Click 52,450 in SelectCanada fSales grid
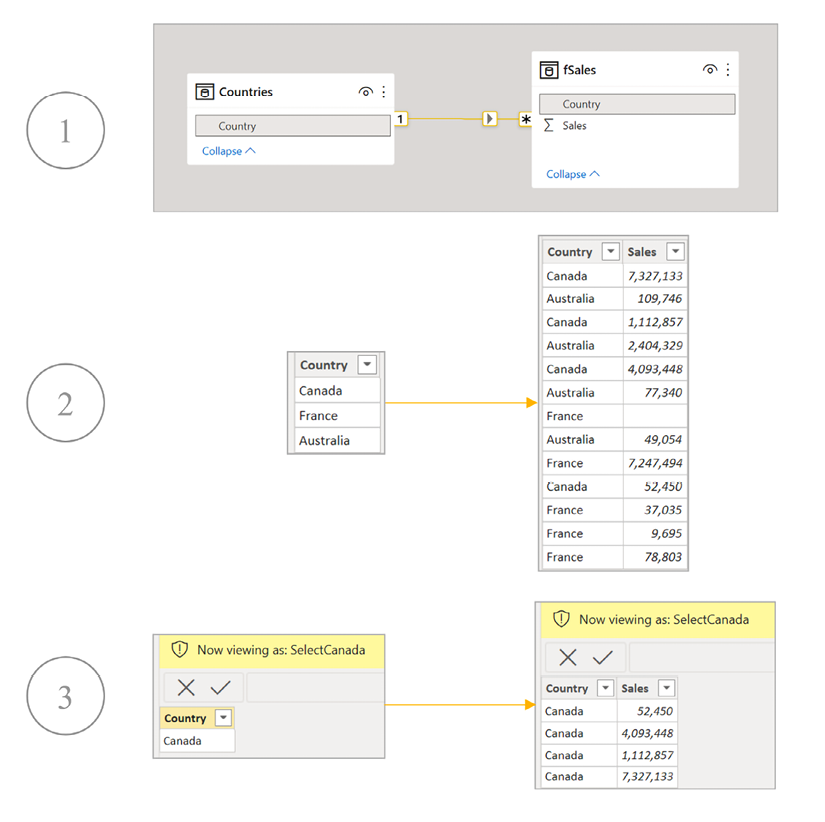Screen dimensions: 825x822 click(655, 711)
